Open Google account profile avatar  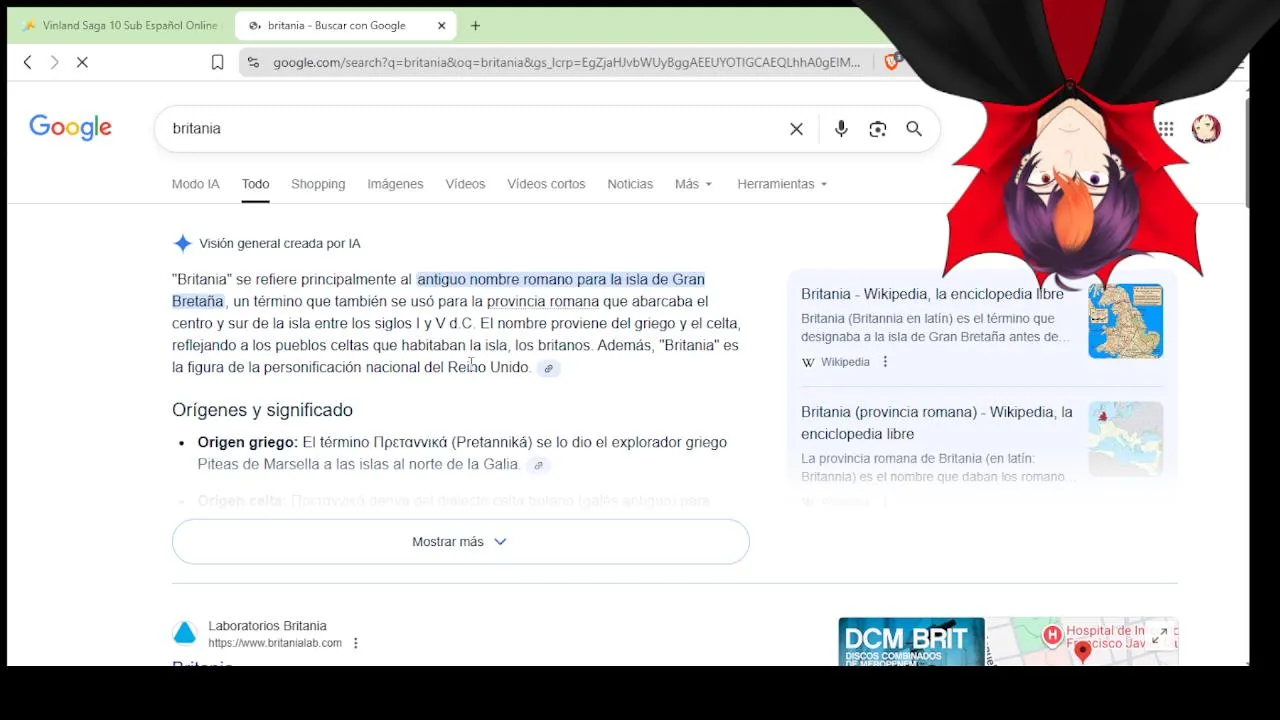click(x=1206, y=128)
